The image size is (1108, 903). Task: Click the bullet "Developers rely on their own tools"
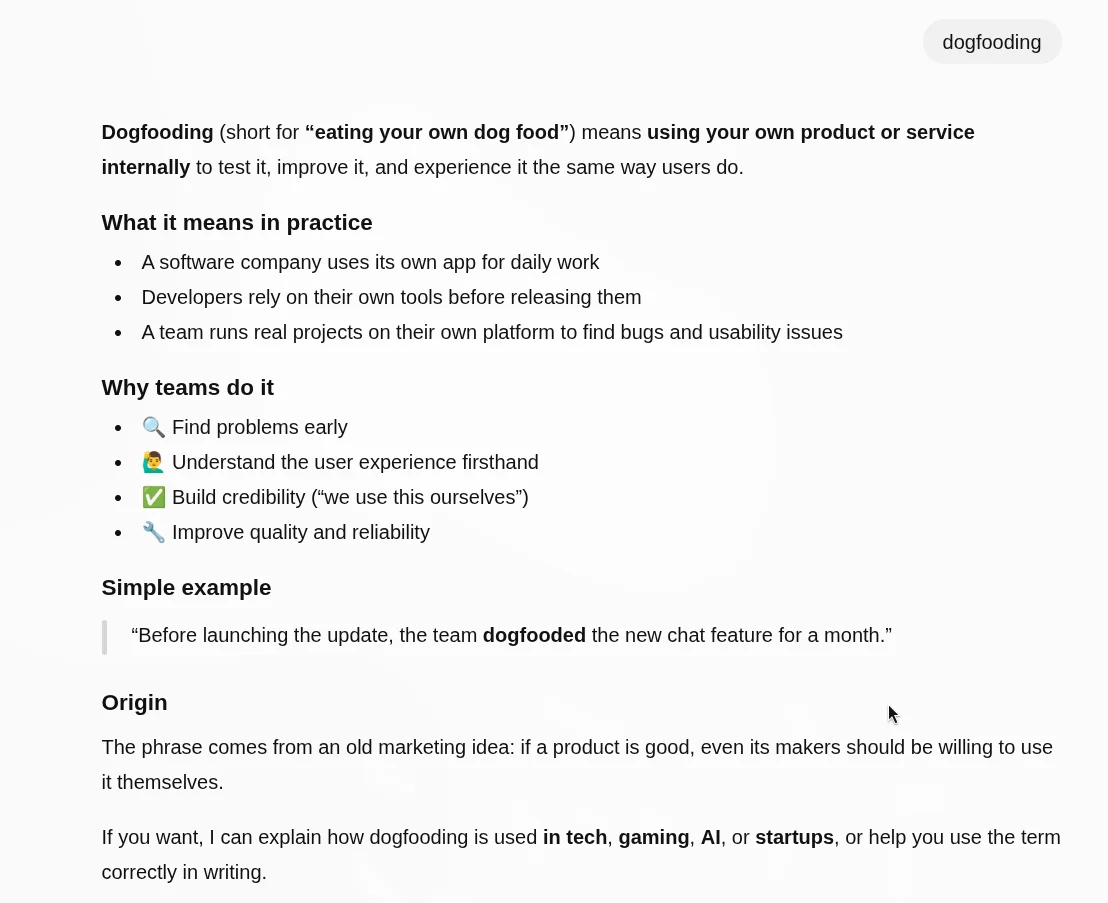point(391,297)
